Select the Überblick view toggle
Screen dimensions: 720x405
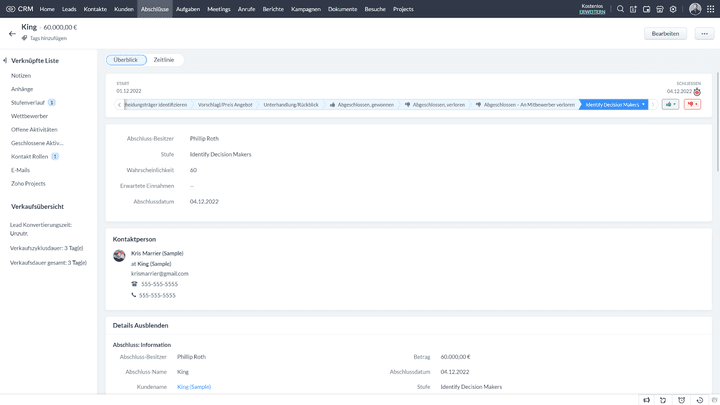(x=126, y=60)
